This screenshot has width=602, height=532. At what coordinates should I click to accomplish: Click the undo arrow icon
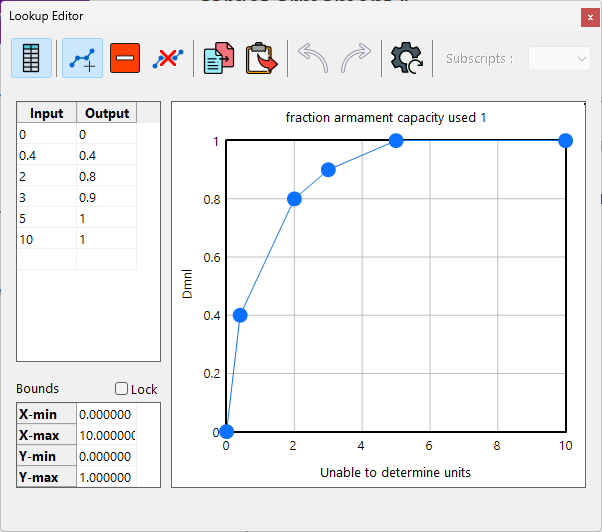pos(313,59)
